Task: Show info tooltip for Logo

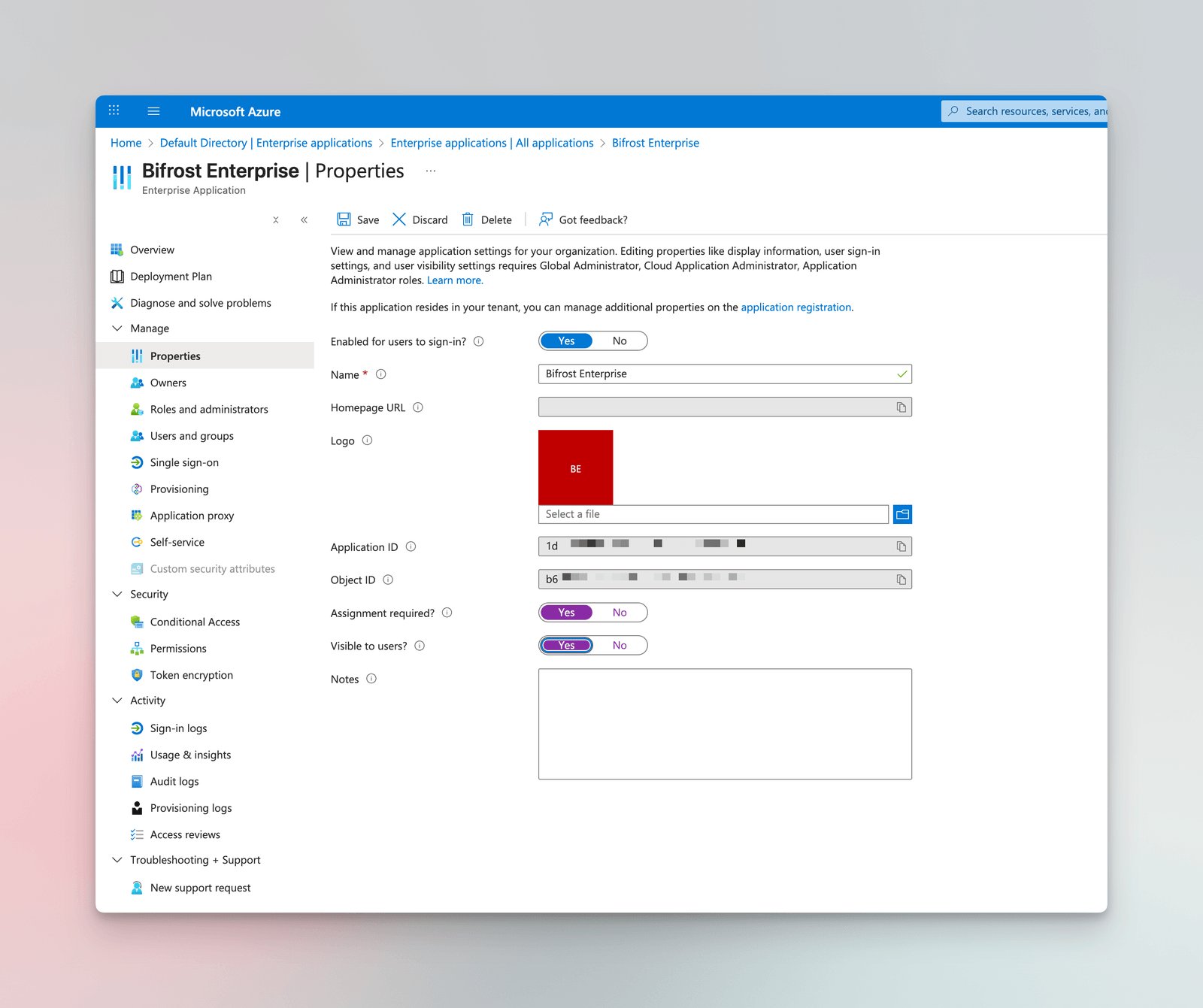Action: 368,440
